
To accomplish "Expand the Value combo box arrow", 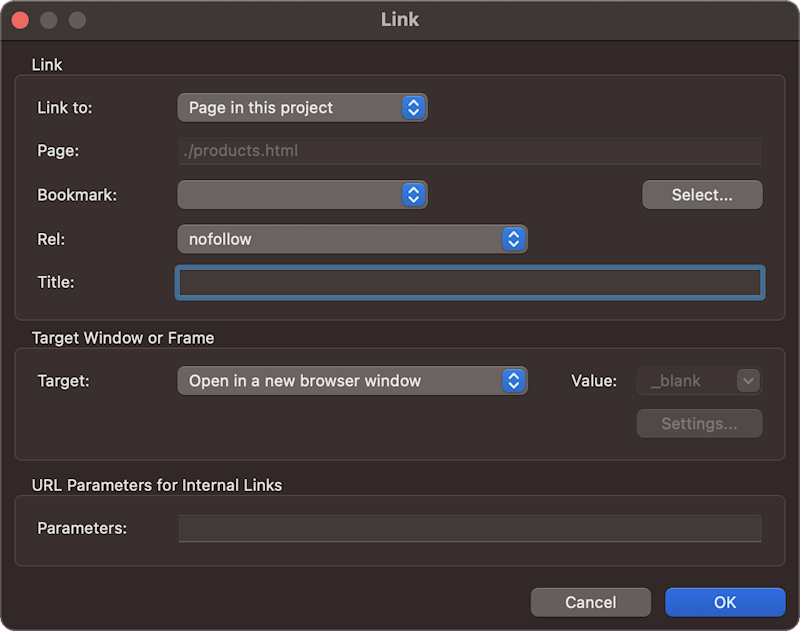I will pos(748,381).
